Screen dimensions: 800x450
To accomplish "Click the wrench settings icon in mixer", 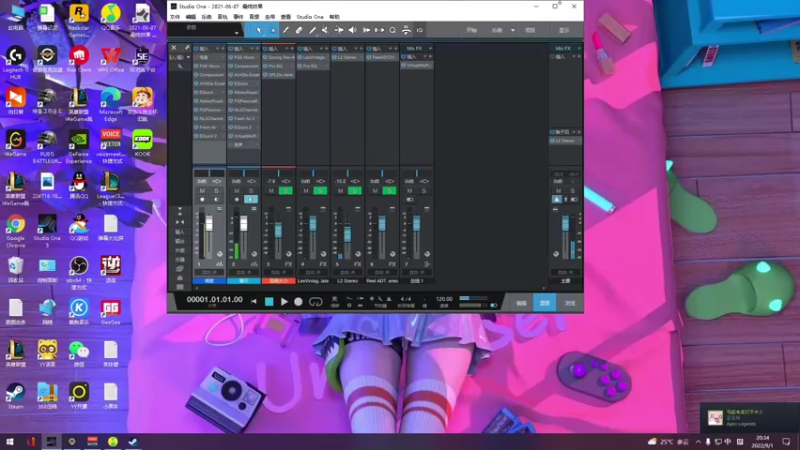I will [x=187, y=48].
